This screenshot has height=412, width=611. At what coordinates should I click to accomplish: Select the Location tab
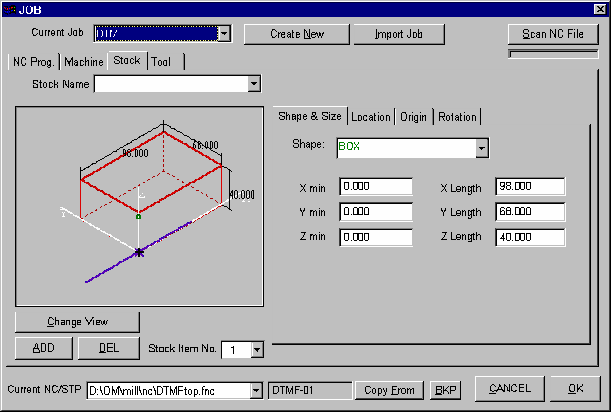pos(370,117)
